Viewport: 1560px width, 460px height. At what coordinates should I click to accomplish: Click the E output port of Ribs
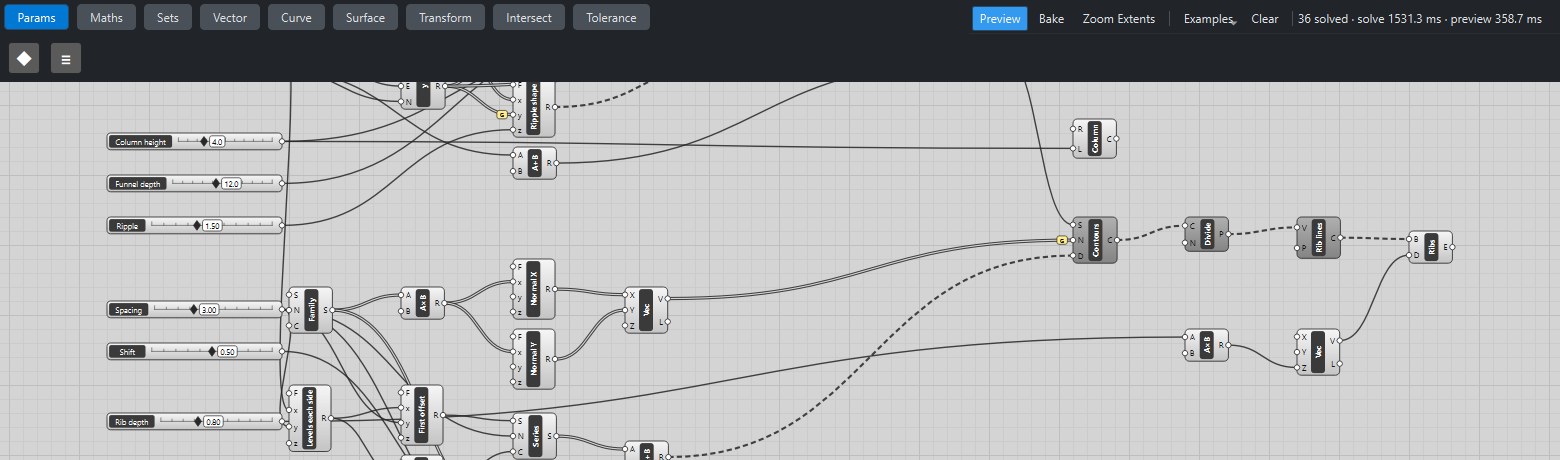1453,247
